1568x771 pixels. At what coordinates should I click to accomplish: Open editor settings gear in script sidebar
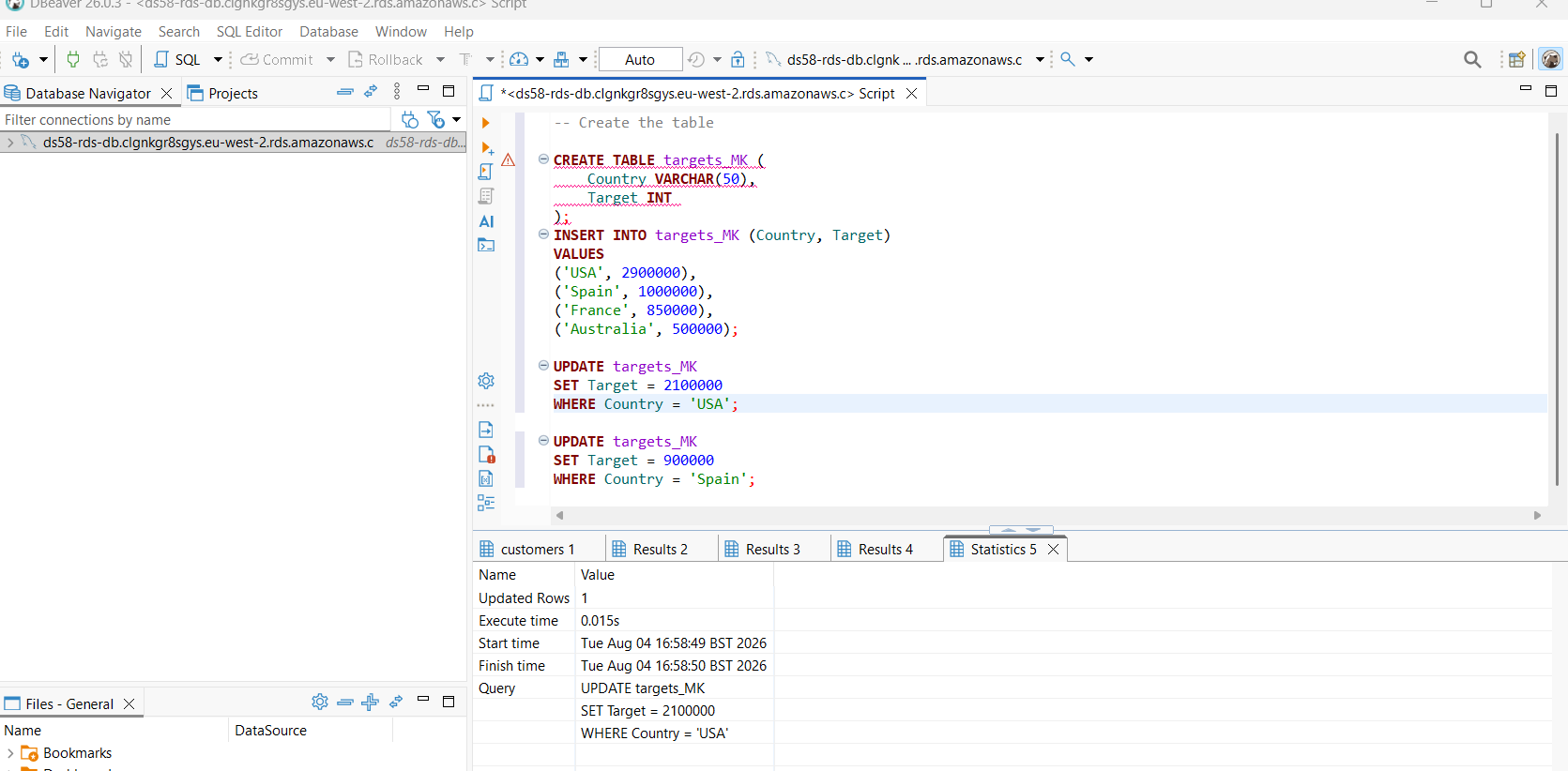486,381
